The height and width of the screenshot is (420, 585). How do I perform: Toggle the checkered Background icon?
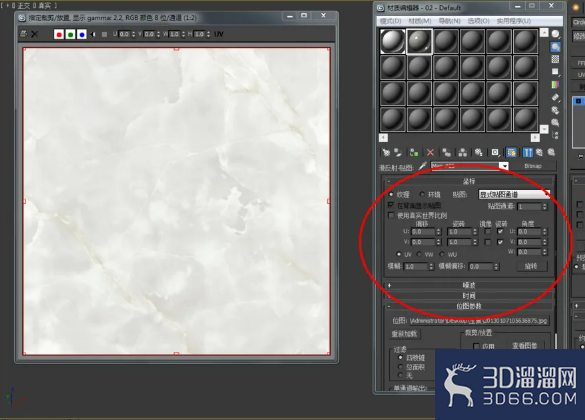(555, 59)
